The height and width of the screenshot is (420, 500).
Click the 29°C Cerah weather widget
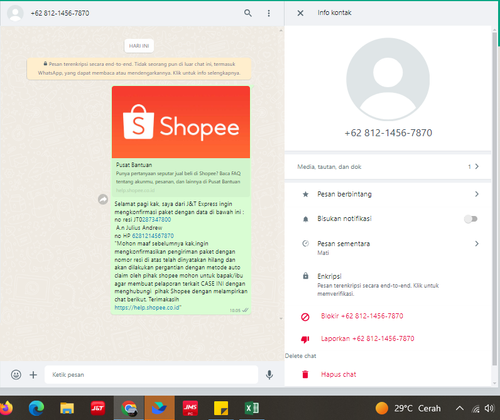tap(408, 408)
